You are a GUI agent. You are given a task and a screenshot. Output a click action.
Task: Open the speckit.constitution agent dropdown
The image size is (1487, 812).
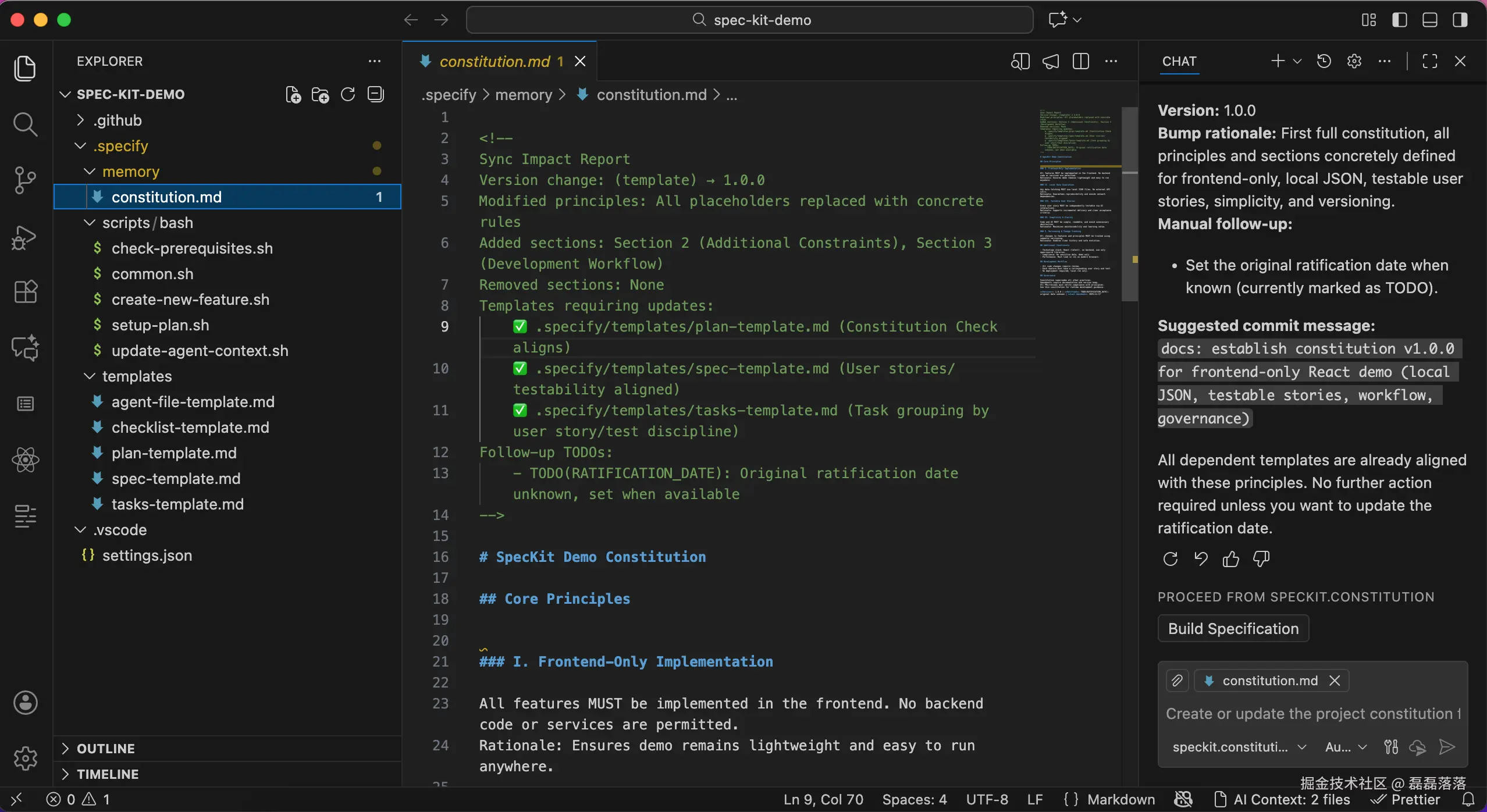[x=1239, y=747]
